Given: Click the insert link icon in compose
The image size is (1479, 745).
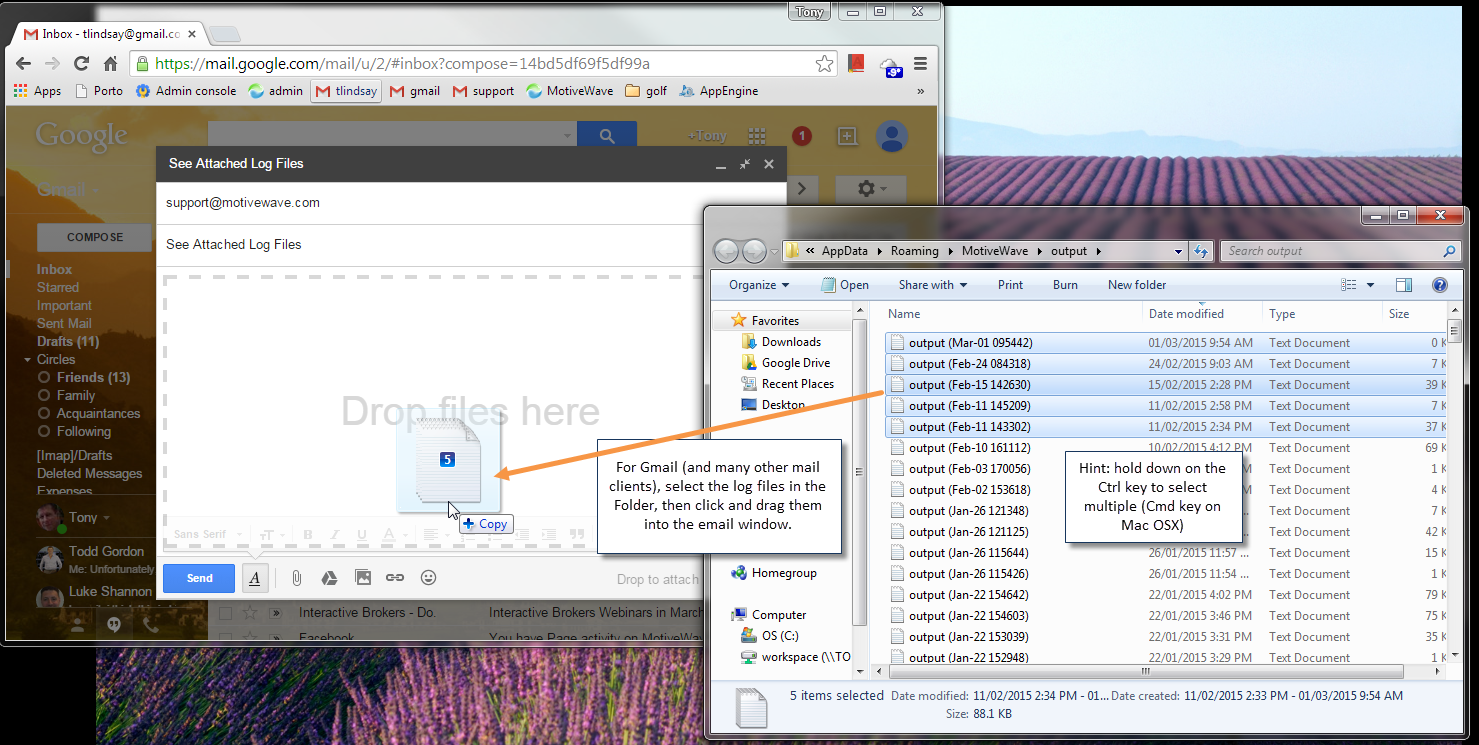Looking at the screenshot, I should 395,578.
